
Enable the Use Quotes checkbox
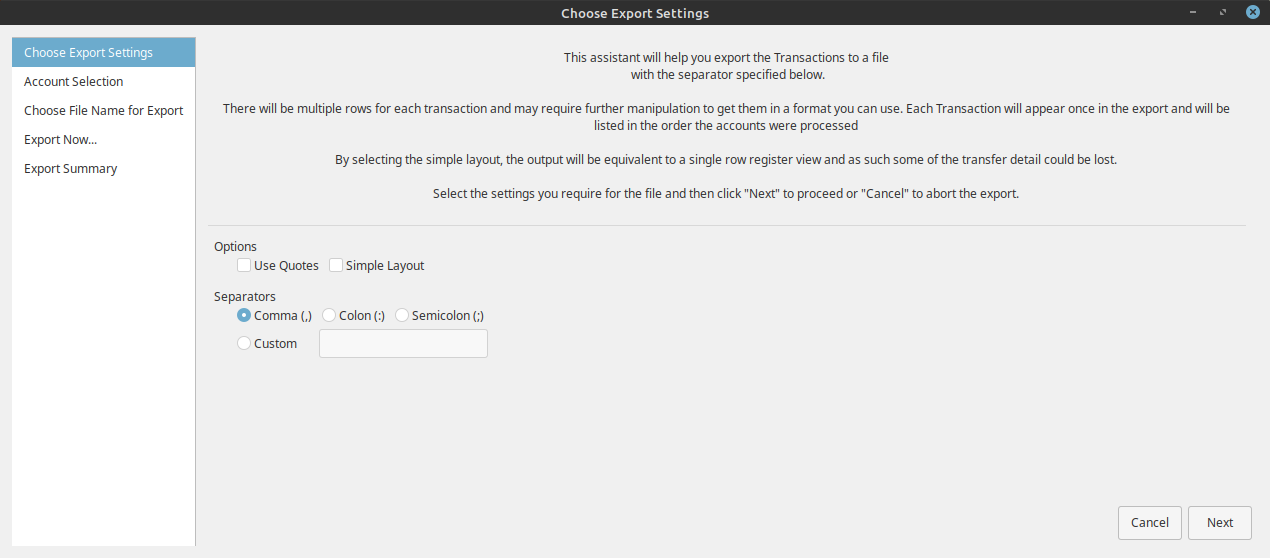point(244,266)
